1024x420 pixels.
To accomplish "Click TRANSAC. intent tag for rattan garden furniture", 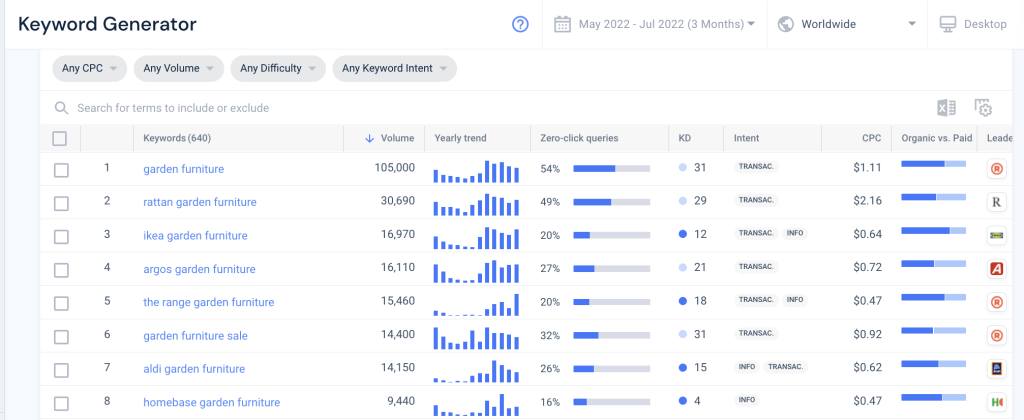I will click(x=756, y=200).
